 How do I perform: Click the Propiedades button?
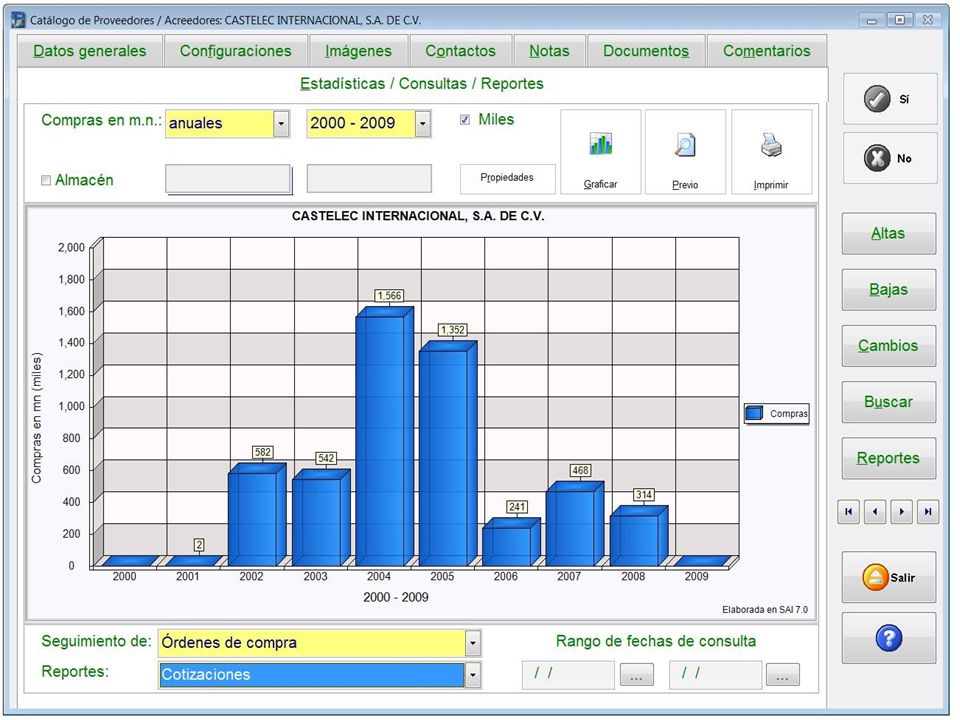point(508,178)
